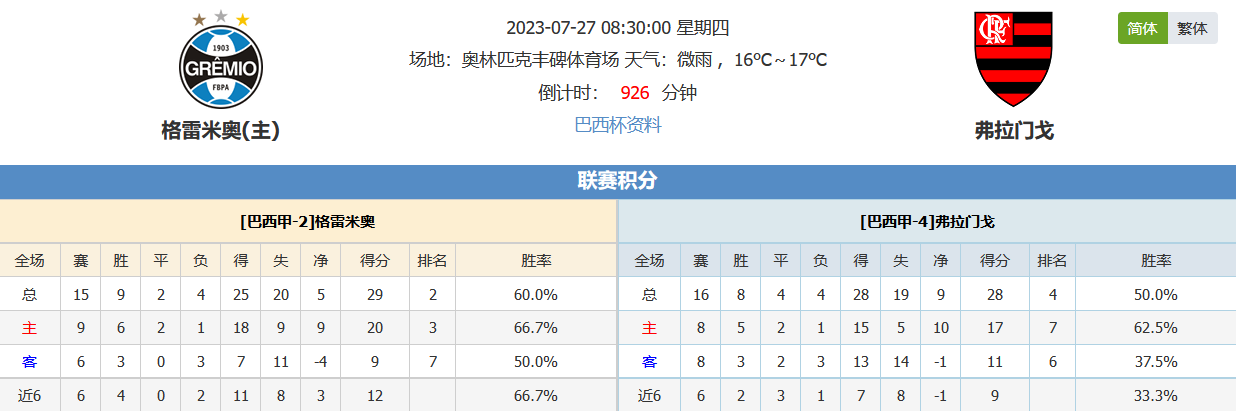This screenshot has width=1236, height=411.
Task: Click the 胜率 column header in Grêmio table
Action: point(537,261)
